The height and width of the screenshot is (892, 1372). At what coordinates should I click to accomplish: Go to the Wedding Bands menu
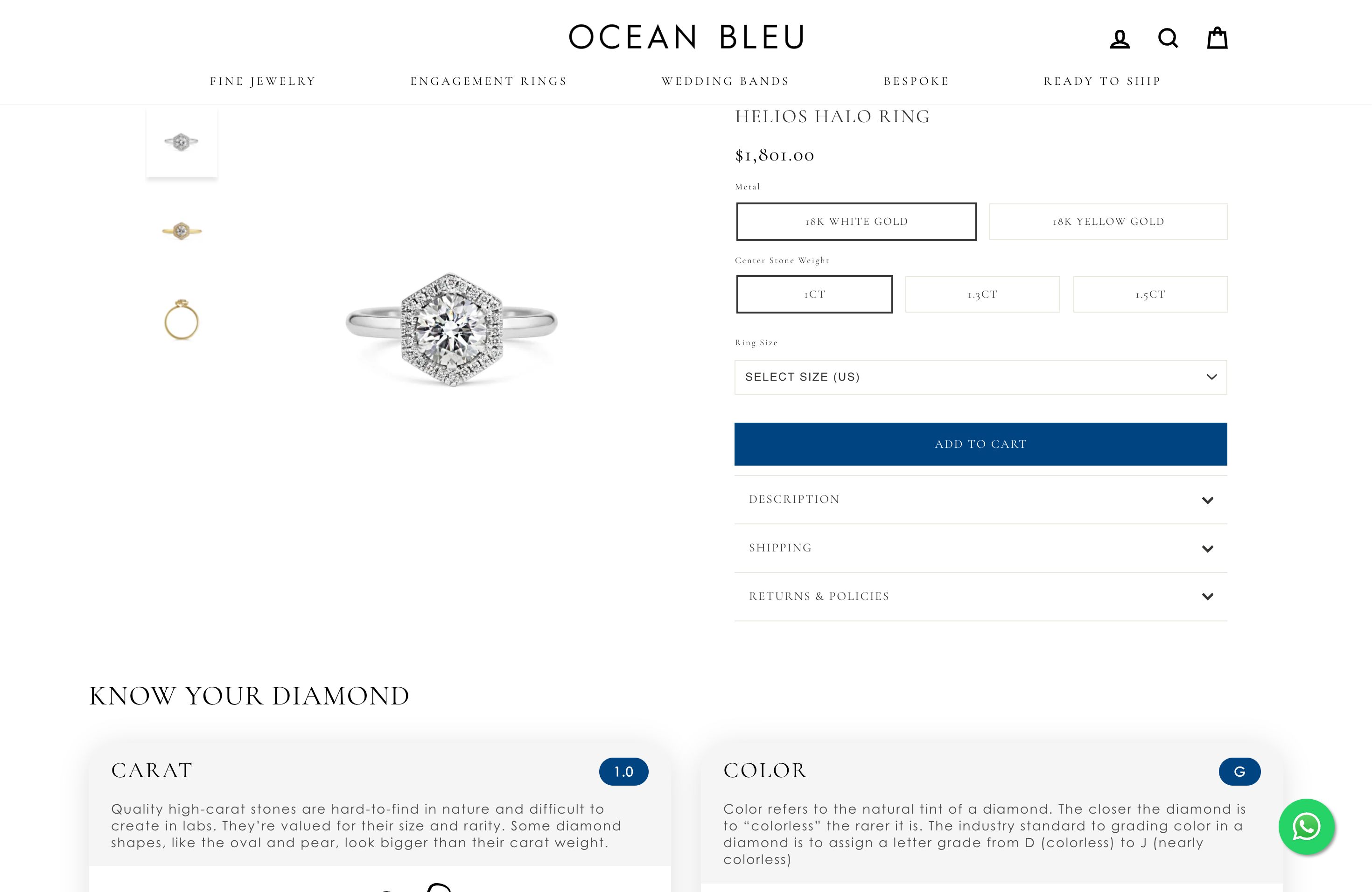point(725,81)
